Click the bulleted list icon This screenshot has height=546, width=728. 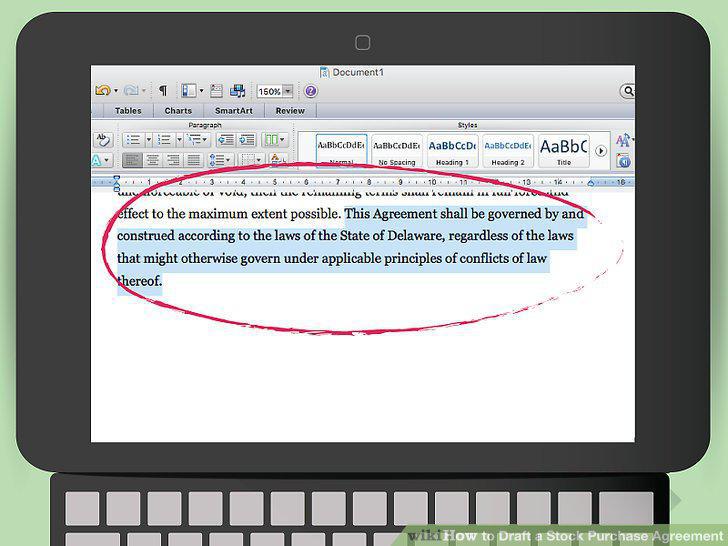(134, 140)
